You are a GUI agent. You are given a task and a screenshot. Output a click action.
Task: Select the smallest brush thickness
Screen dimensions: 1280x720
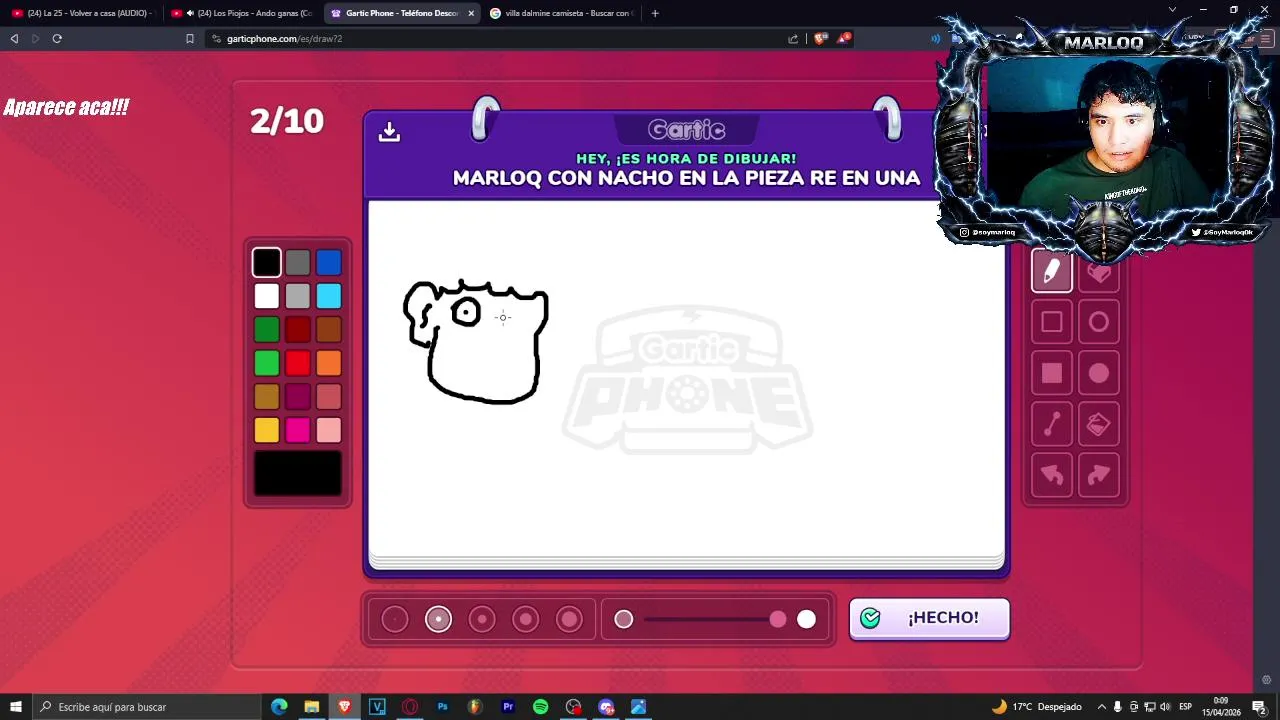(395, 620)
